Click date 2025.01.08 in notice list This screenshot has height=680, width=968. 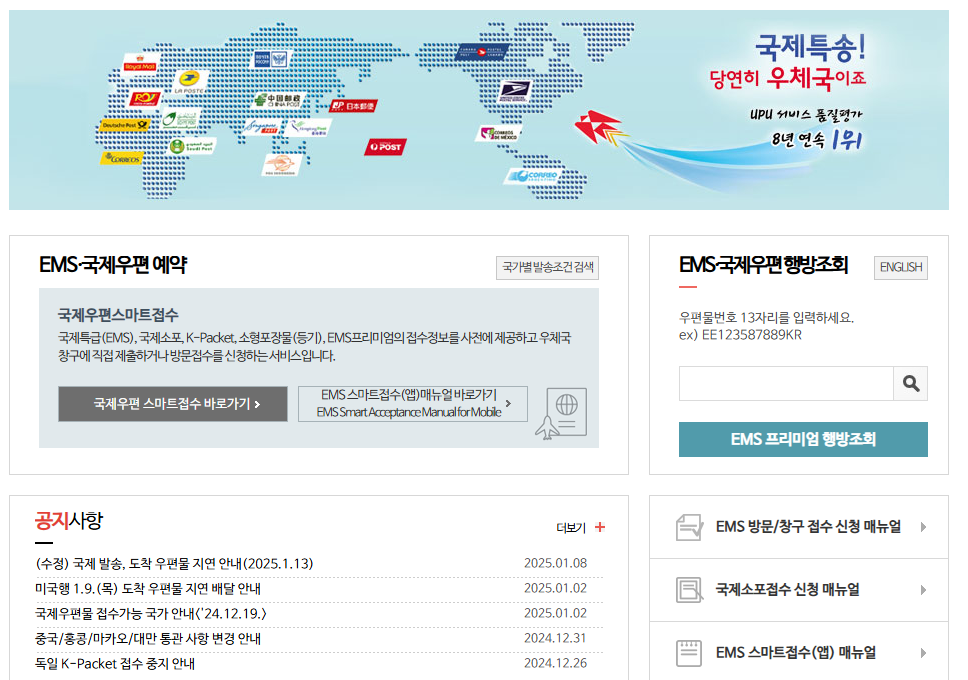[556, 563]
